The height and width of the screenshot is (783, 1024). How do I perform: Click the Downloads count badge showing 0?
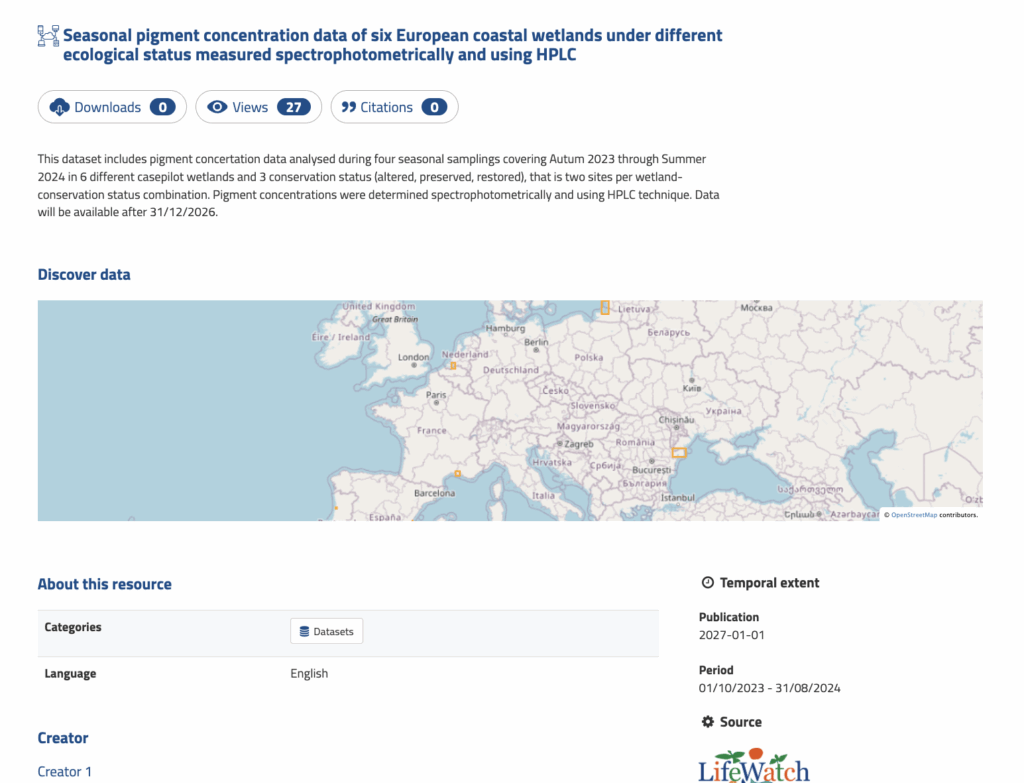point(163,107)
